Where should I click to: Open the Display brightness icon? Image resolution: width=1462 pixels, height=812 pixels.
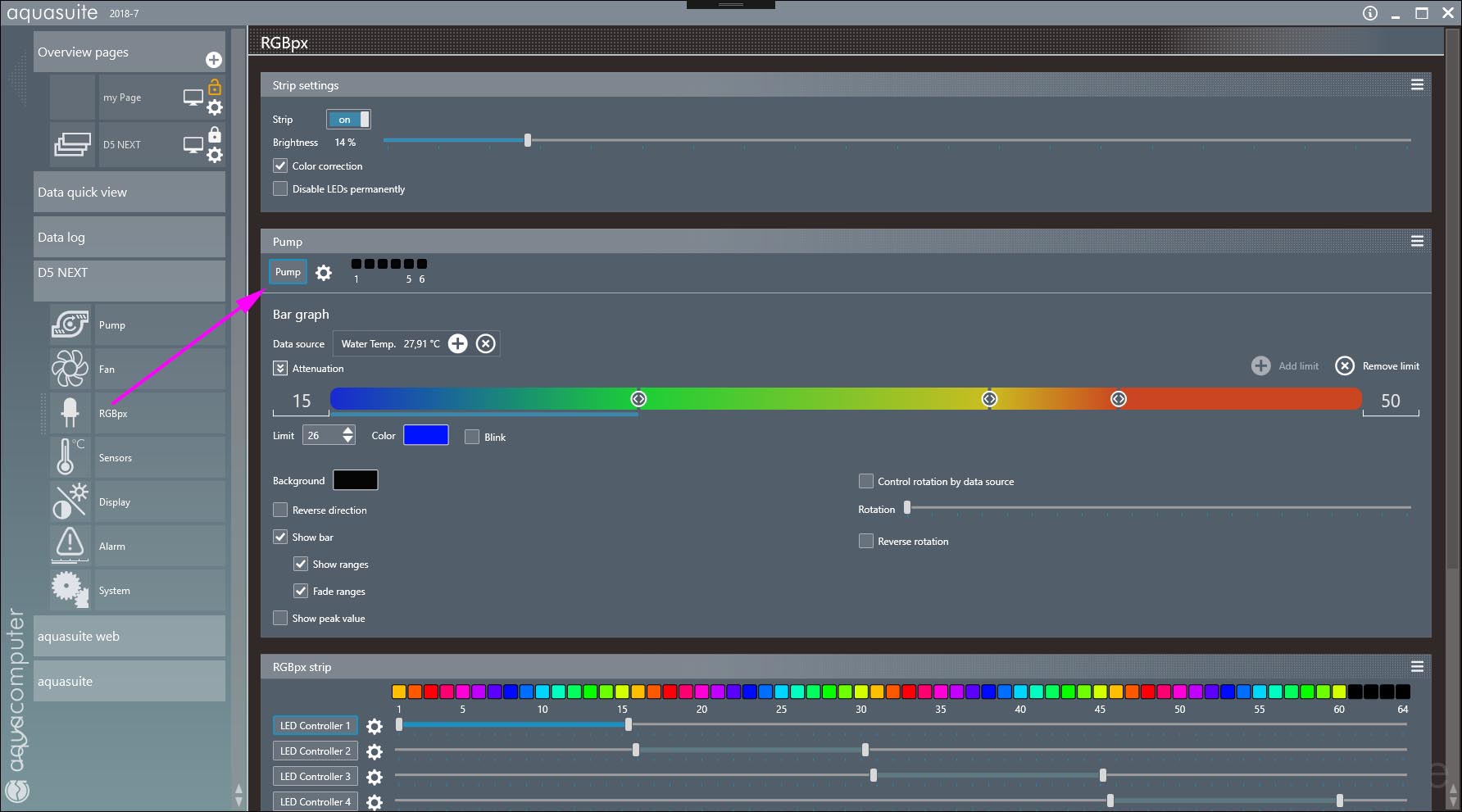(x=70, y=501)
